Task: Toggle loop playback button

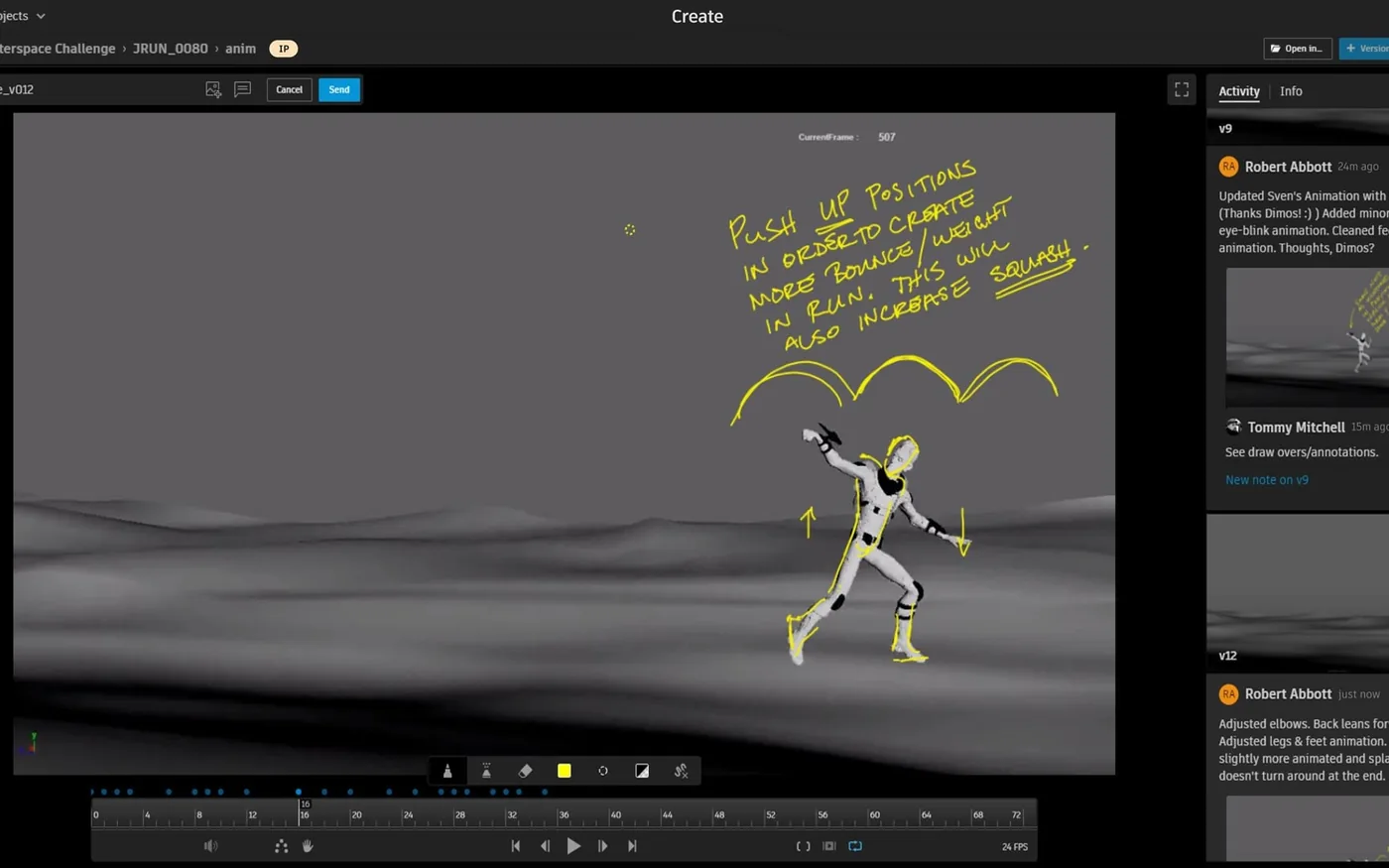Action: tap(855, 846)
